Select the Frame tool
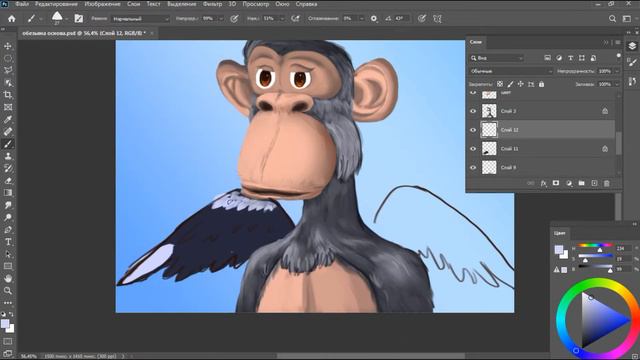 click(x=8, y=107)
